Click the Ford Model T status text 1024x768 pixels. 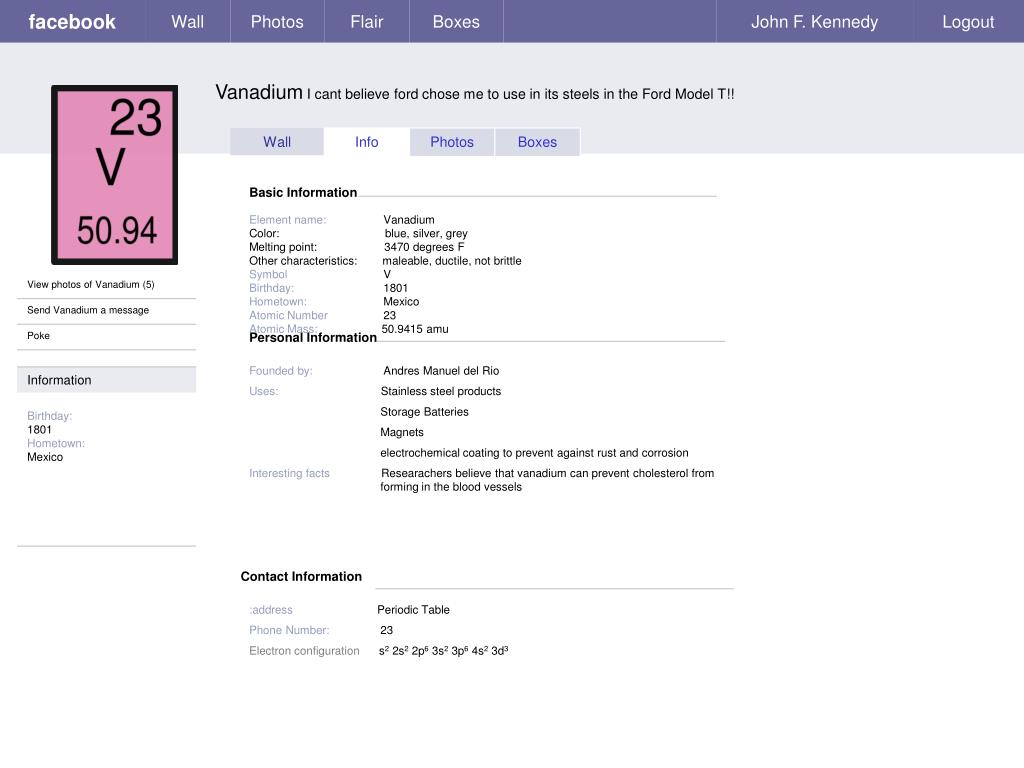tap(520, 94)
